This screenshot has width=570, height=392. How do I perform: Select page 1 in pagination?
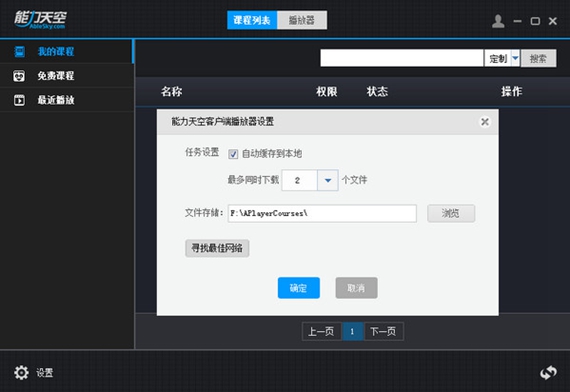352,331
